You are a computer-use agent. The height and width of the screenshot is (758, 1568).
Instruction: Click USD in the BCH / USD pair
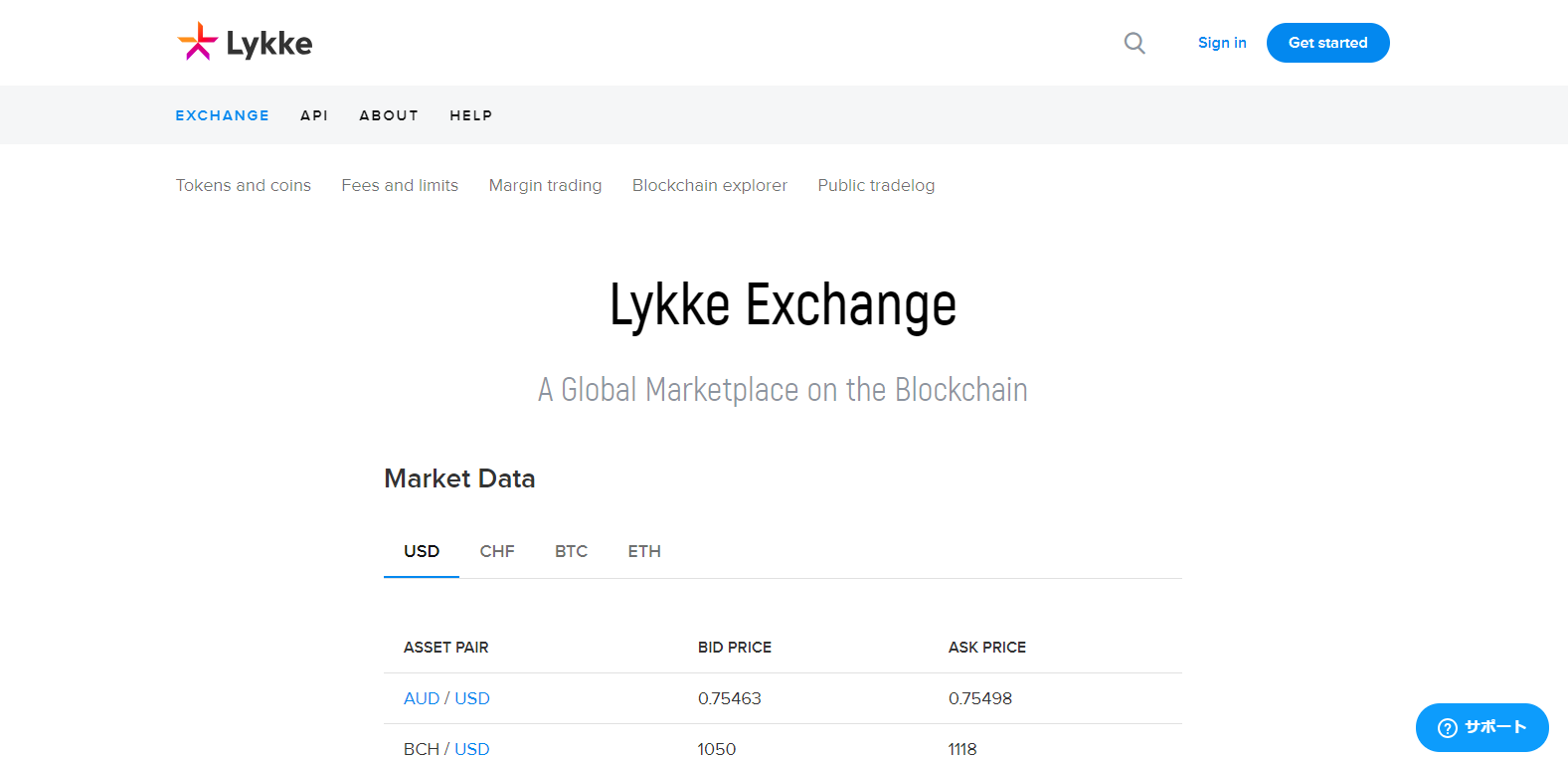tap(472, 749)
